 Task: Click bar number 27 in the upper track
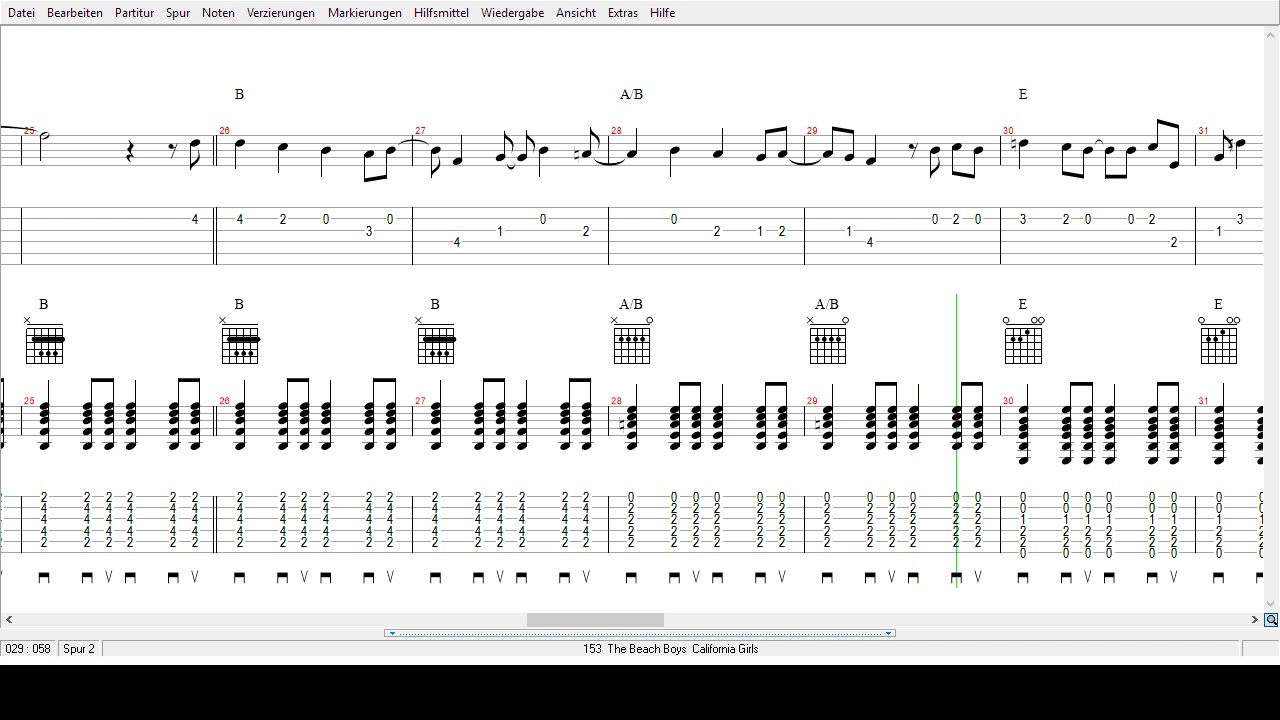coord(420,131)
